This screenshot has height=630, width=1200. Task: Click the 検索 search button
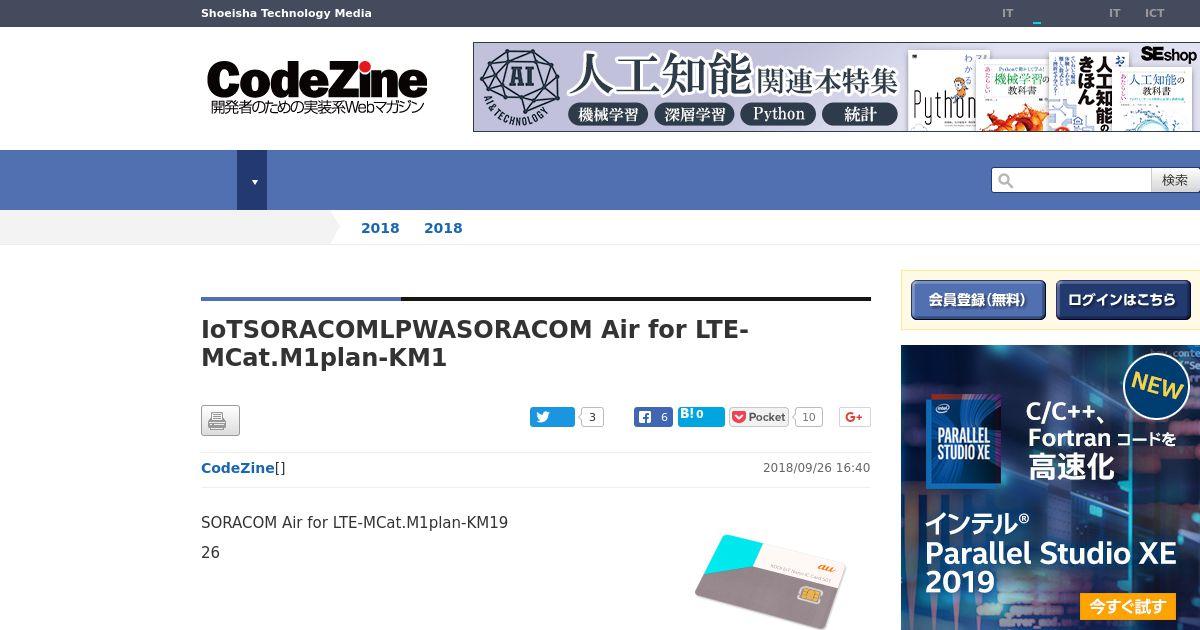coord(1175,180)
